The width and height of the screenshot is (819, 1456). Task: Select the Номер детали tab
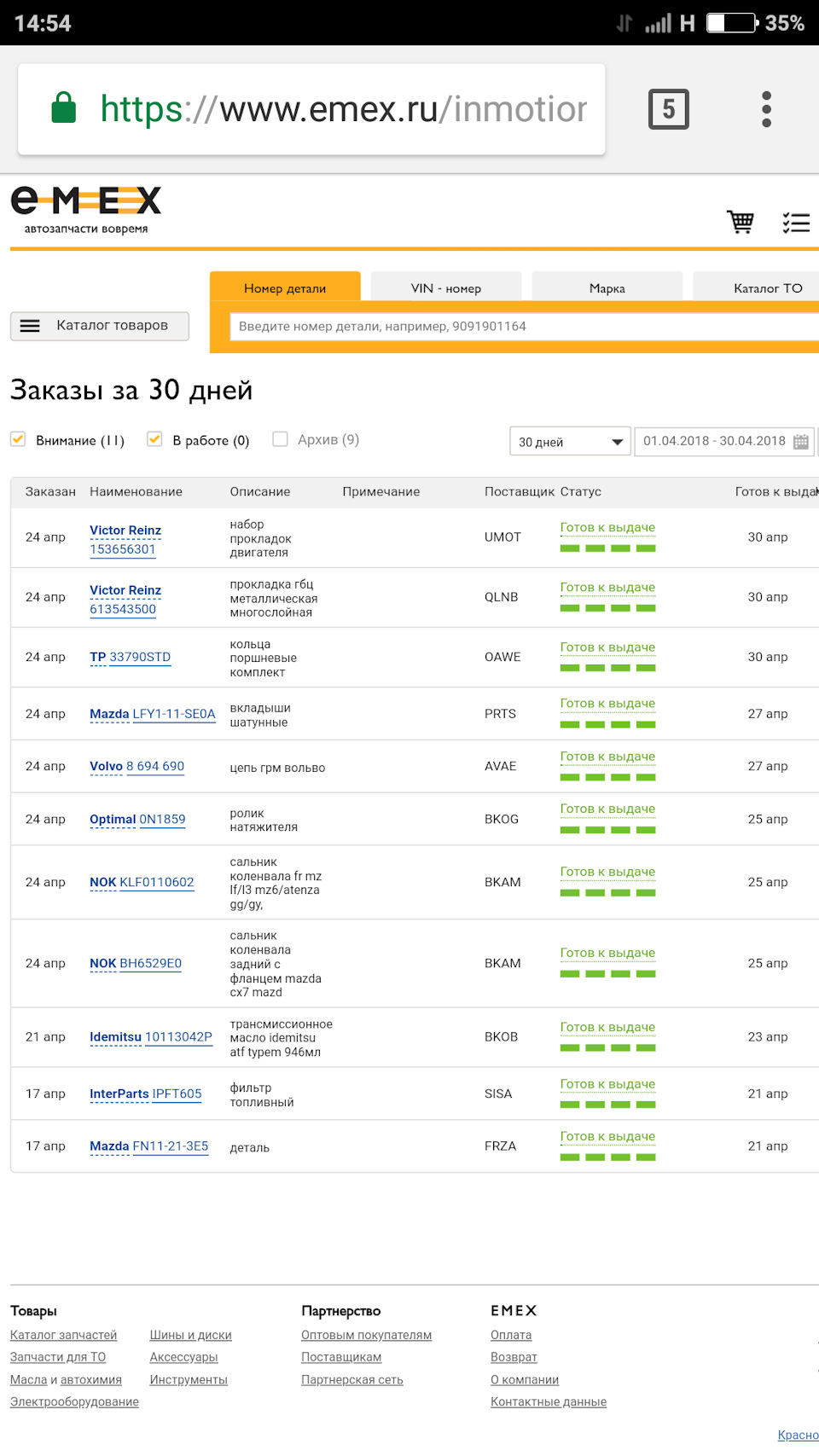pyautogui.click(x=285, y=287)
